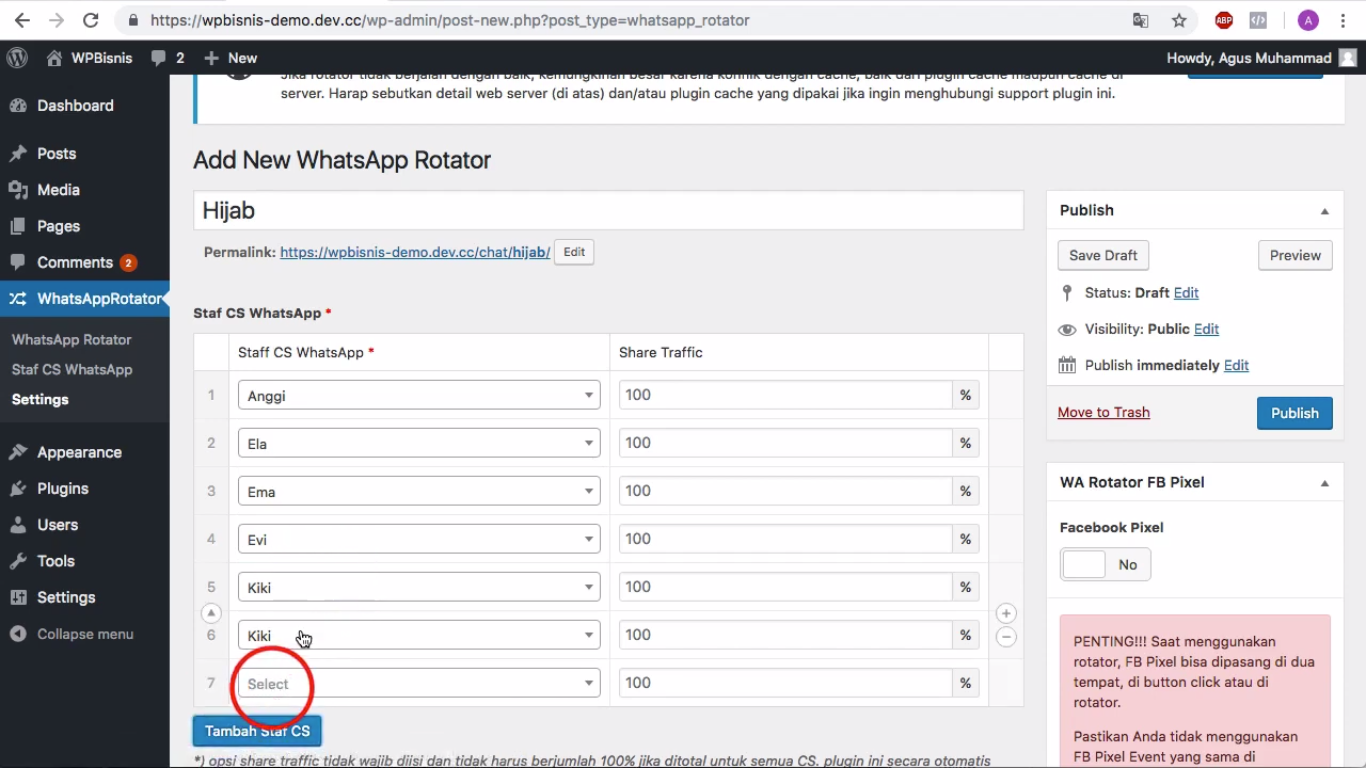
Task: Go forward in the browser
Action: [x=57, y=20]
